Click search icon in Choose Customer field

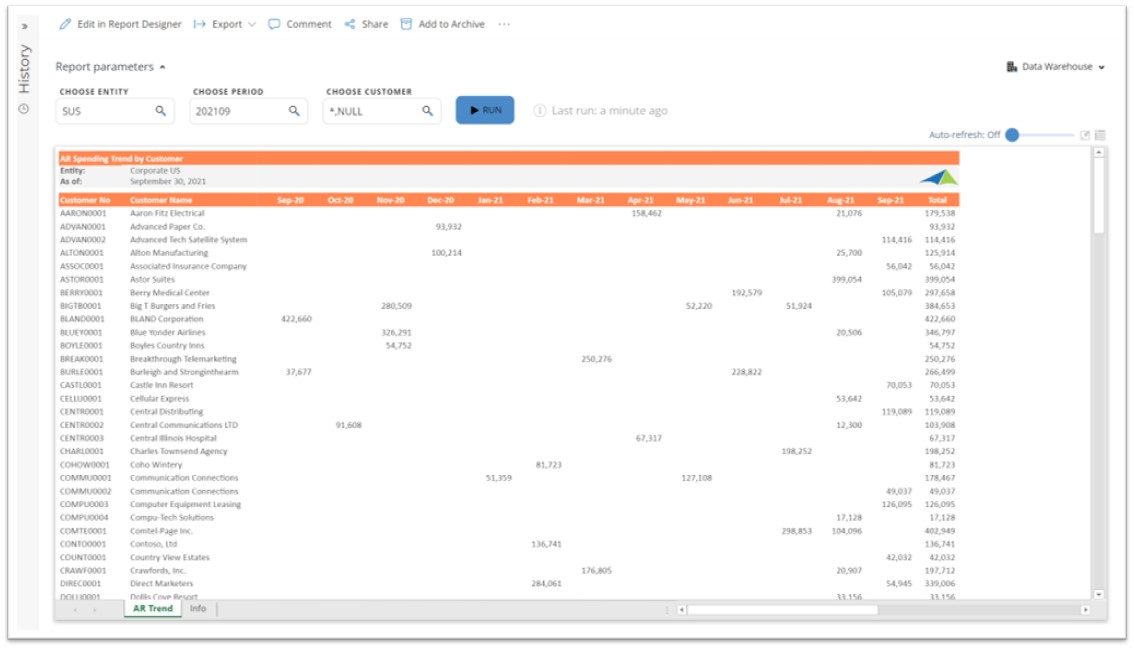coord(427,111)
